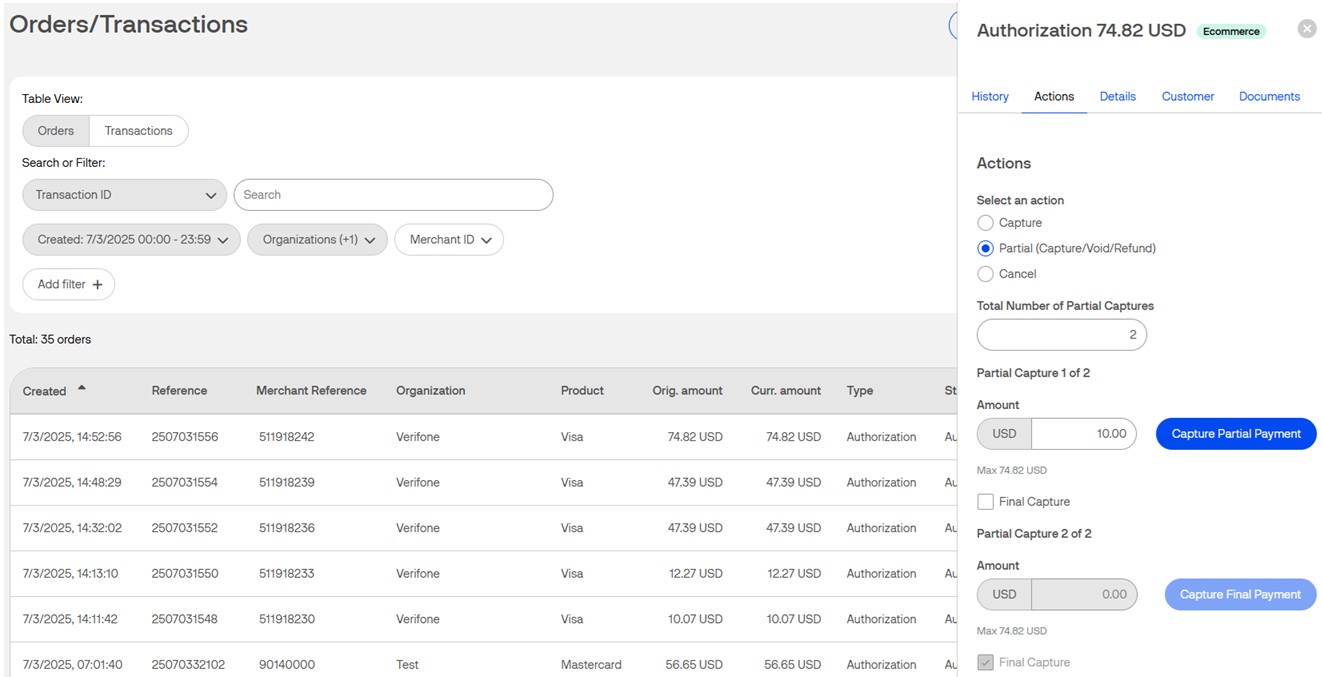Toggle Final Capture under Partial Capture 2
The height and width of the screenshot is (677, 1322).
point(986,662)
